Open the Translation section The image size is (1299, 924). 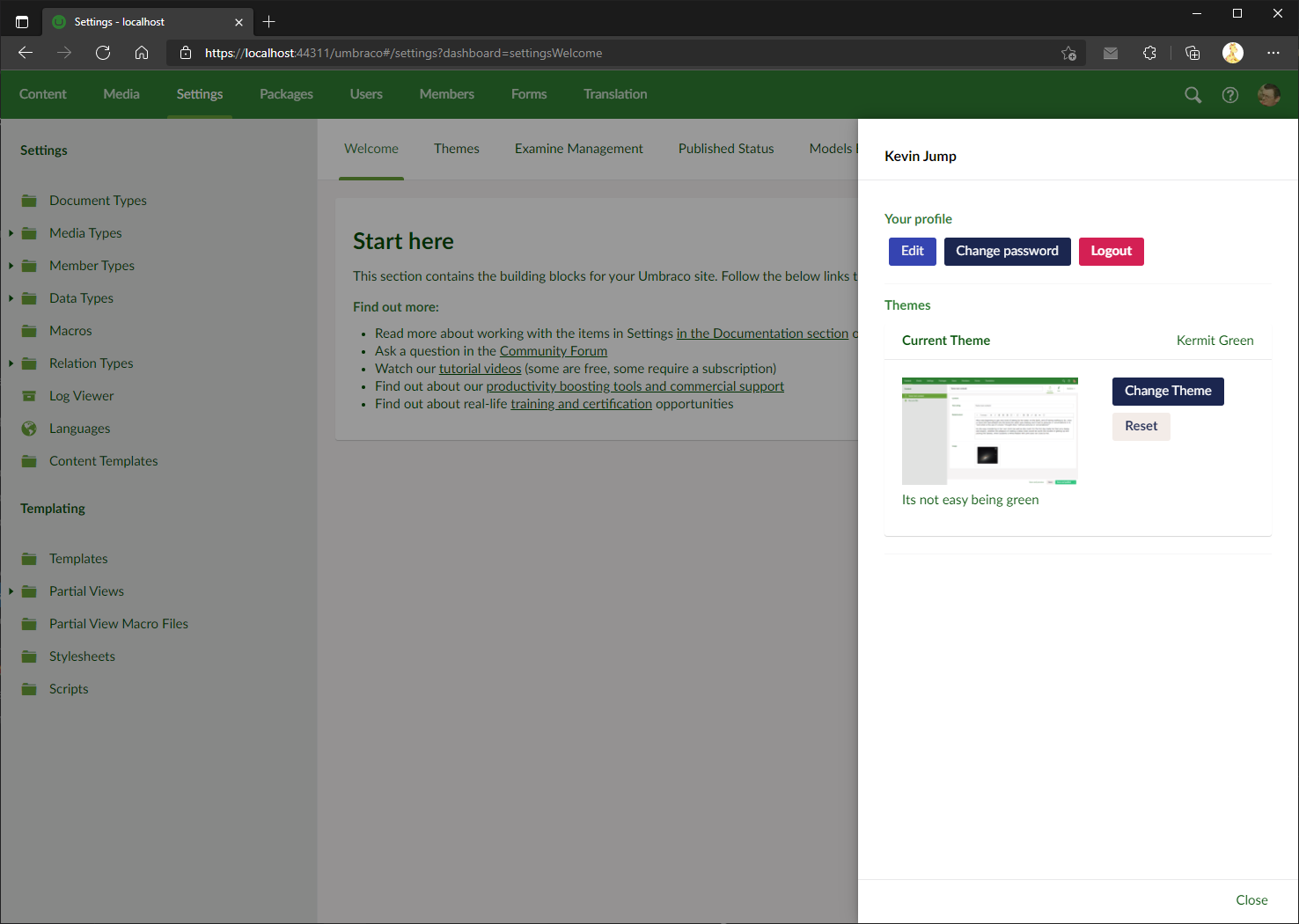point(615,94)
